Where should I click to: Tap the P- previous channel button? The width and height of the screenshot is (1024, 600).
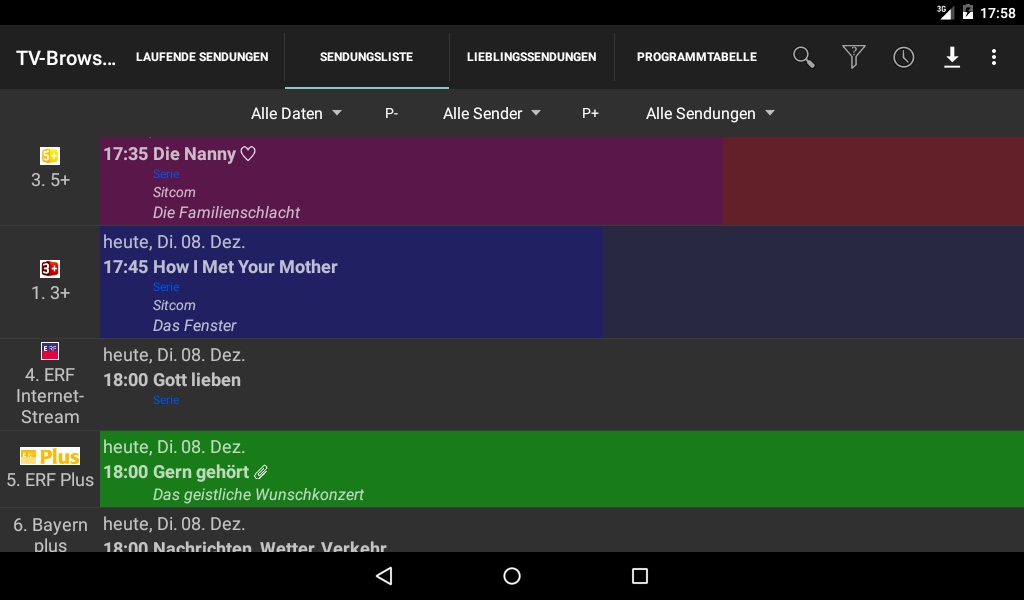tap(392, 114)
